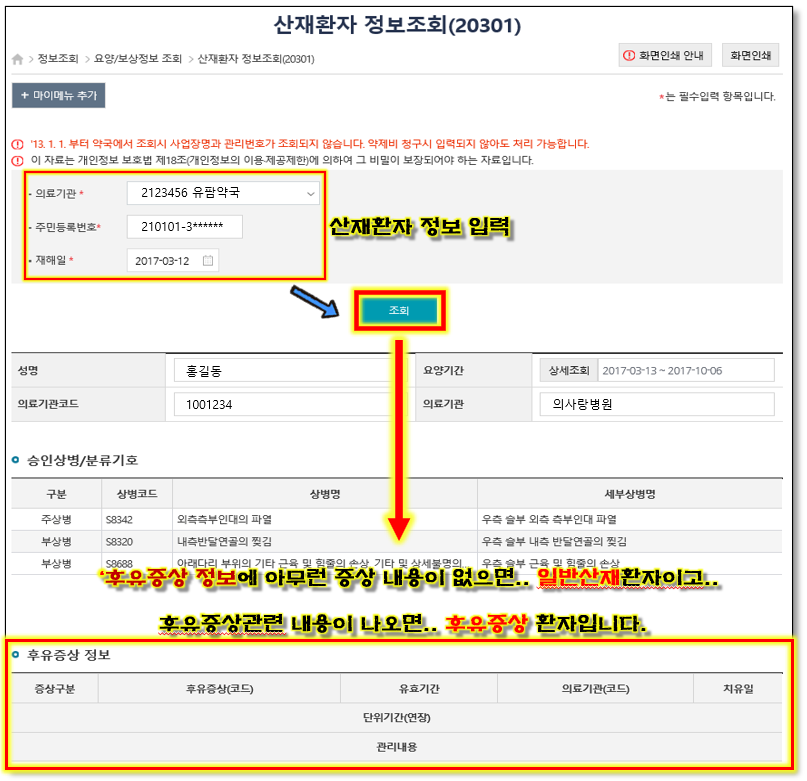Select 산재환자 정보조회(20301) breadcrumb item
Image resolution: width=807 pixels, height=781 pixels.
coord(256,59)
